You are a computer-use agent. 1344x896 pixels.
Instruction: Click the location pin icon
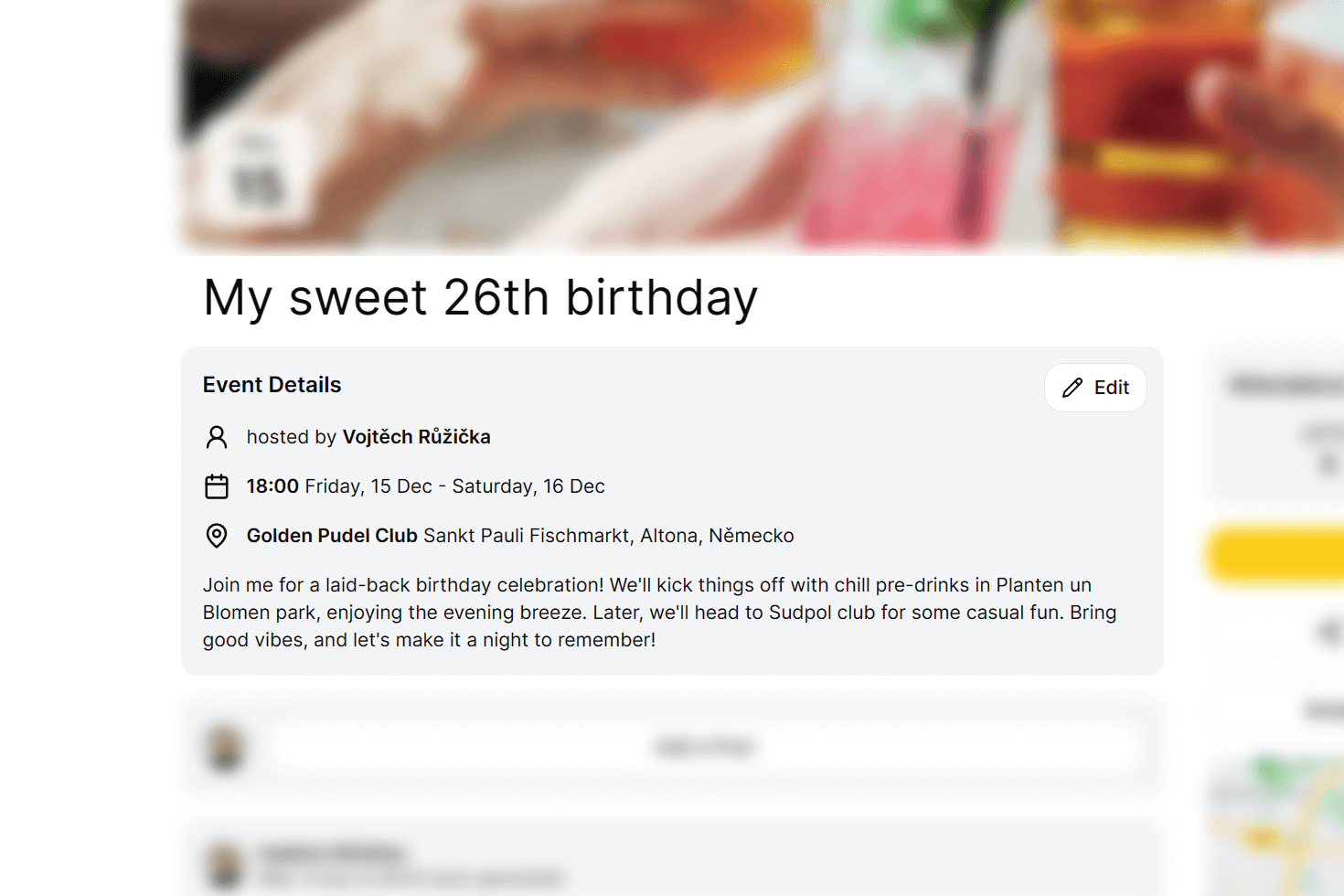(217, 536)
